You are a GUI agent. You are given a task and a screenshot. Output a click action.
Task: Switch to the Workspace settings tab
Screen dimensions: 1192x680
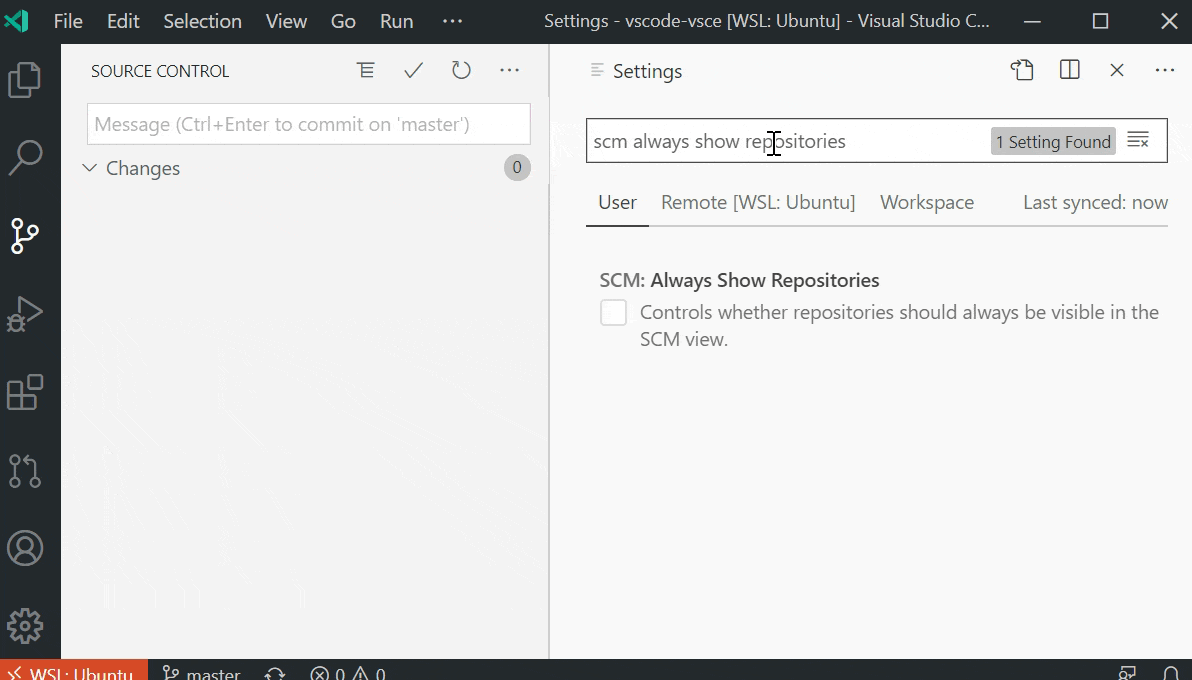[x=926, y=202]
